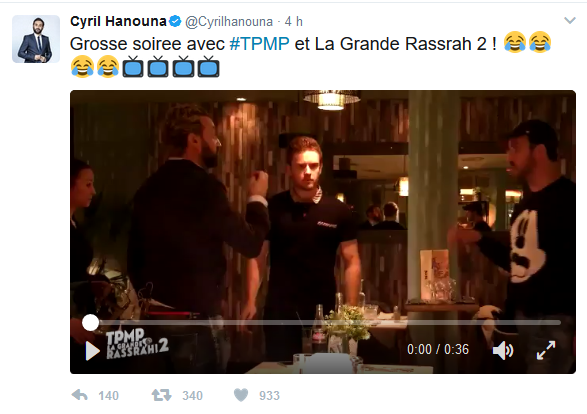Retweet using the retweet arrows icon
Viewport: 587px width, 414px height.
point(161,395)
